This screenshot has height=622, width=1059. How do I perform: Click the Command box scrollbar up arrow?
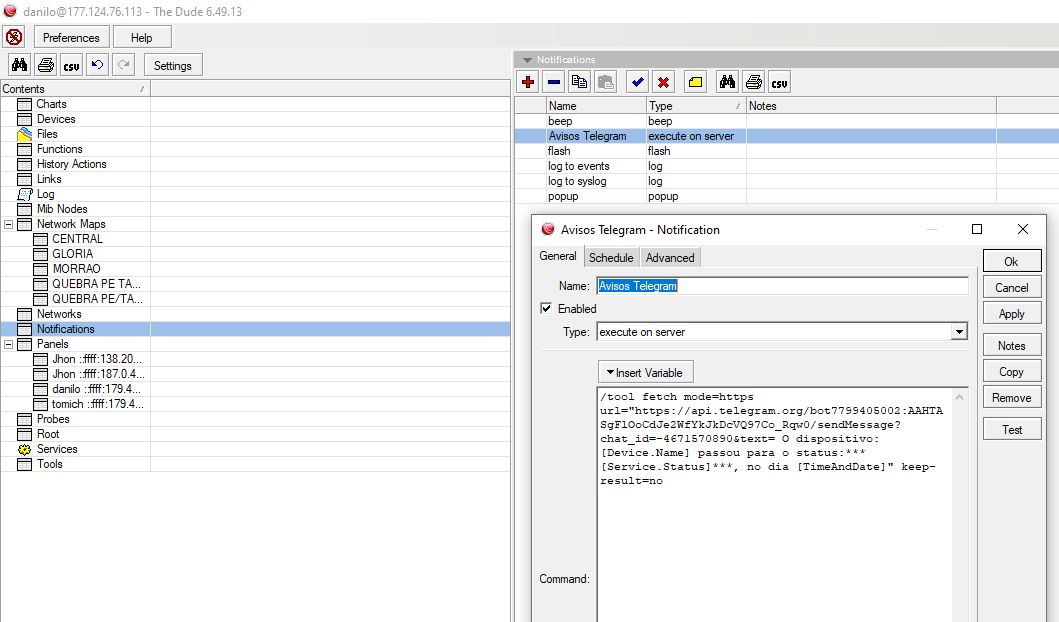click(x=960, y=397)
